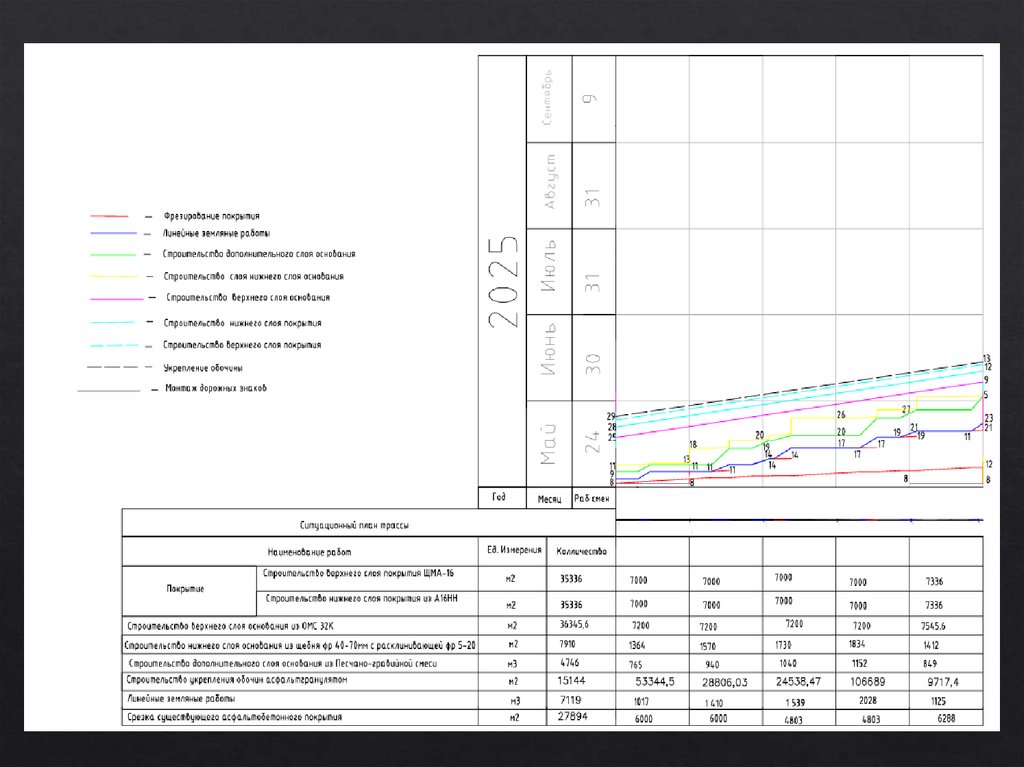Screen dimensions: 1024x767
Task: Select value cell '106689'
Action: click(x=867, y=682)
